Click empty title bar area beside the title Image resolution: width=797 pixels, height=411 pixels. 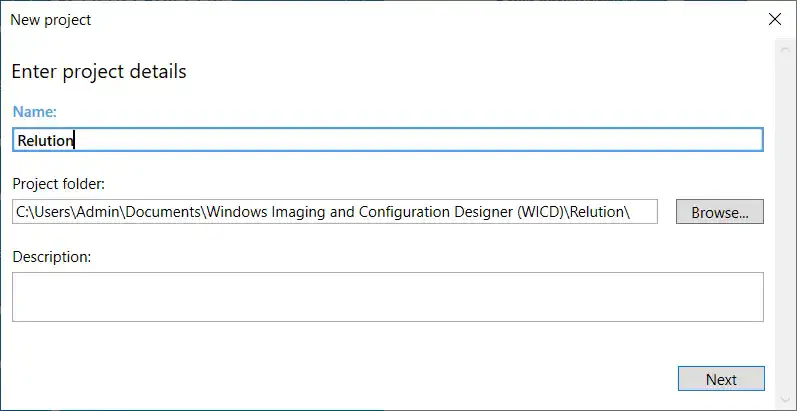point(400,19)
